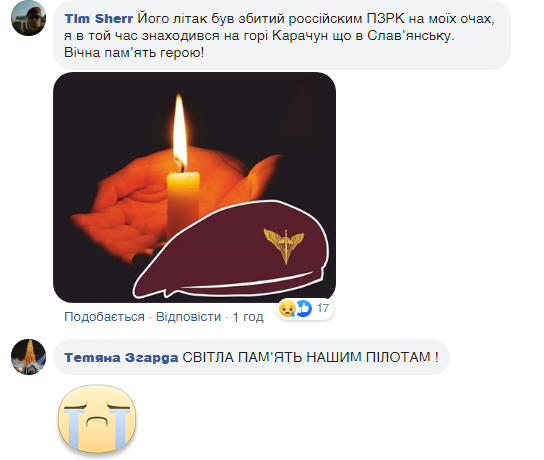Open Tim Sherr's profile picture
Viewport: 544px width, 460px height.
28,18
